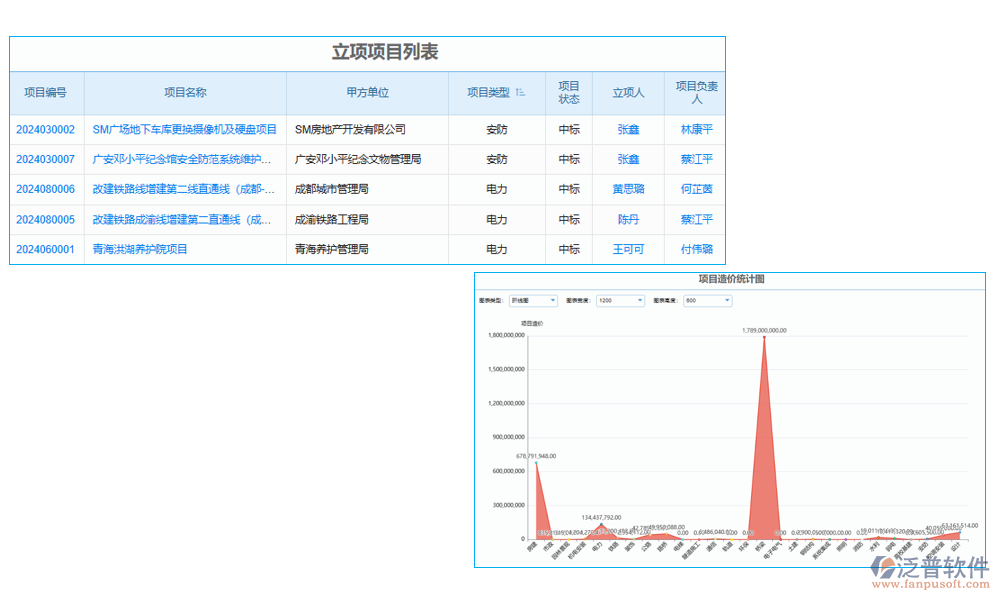Screen dimensions: 1000x600
Task: Click 项目负责人 付伟璐
Action: tap(696, 249)
